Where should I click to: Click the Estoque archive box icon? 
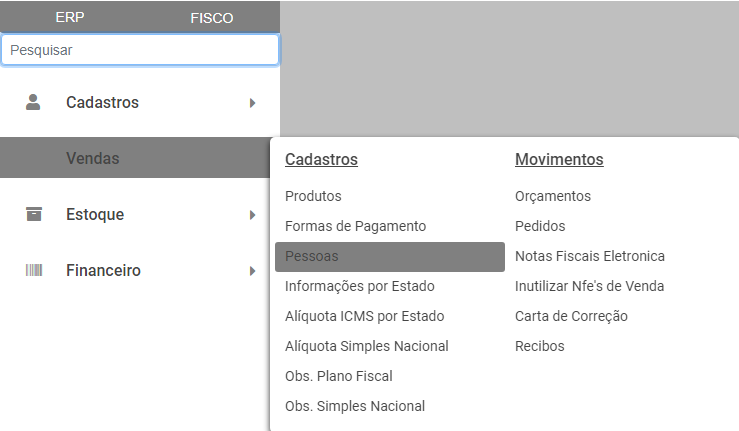pyautogui.click(x=34, y=214)
